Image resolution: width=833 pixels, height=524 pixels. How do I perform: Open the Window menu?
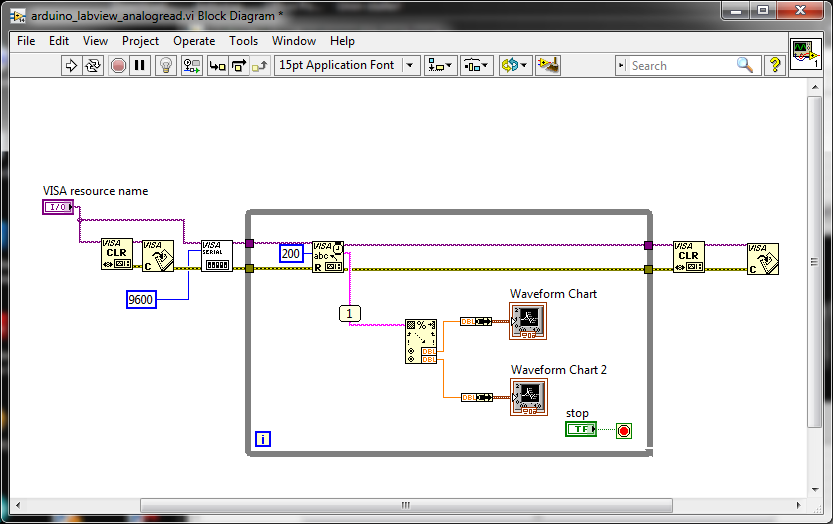click(x=294, y=41)
